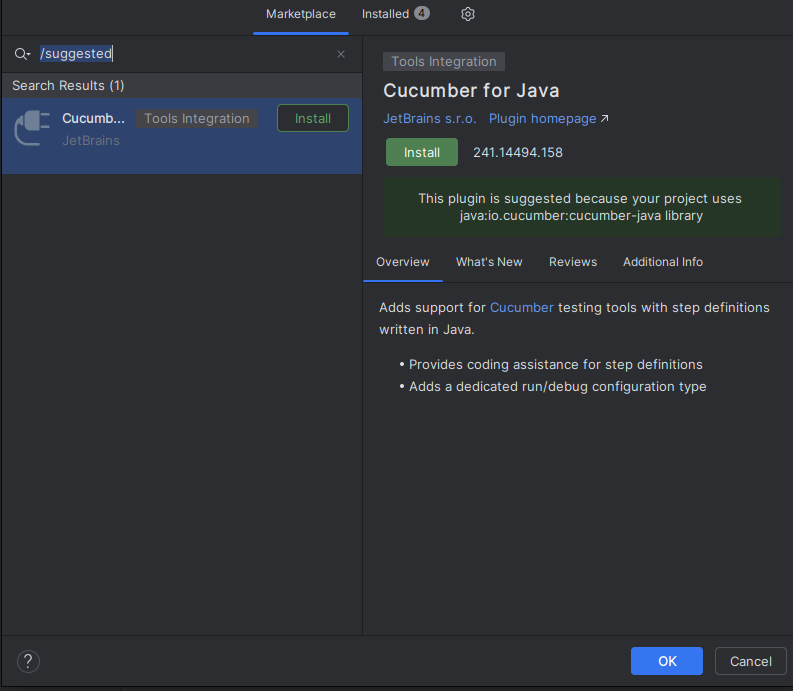Open the Reviews tab
Screen dimensions: 793x691
coord(573,262)
